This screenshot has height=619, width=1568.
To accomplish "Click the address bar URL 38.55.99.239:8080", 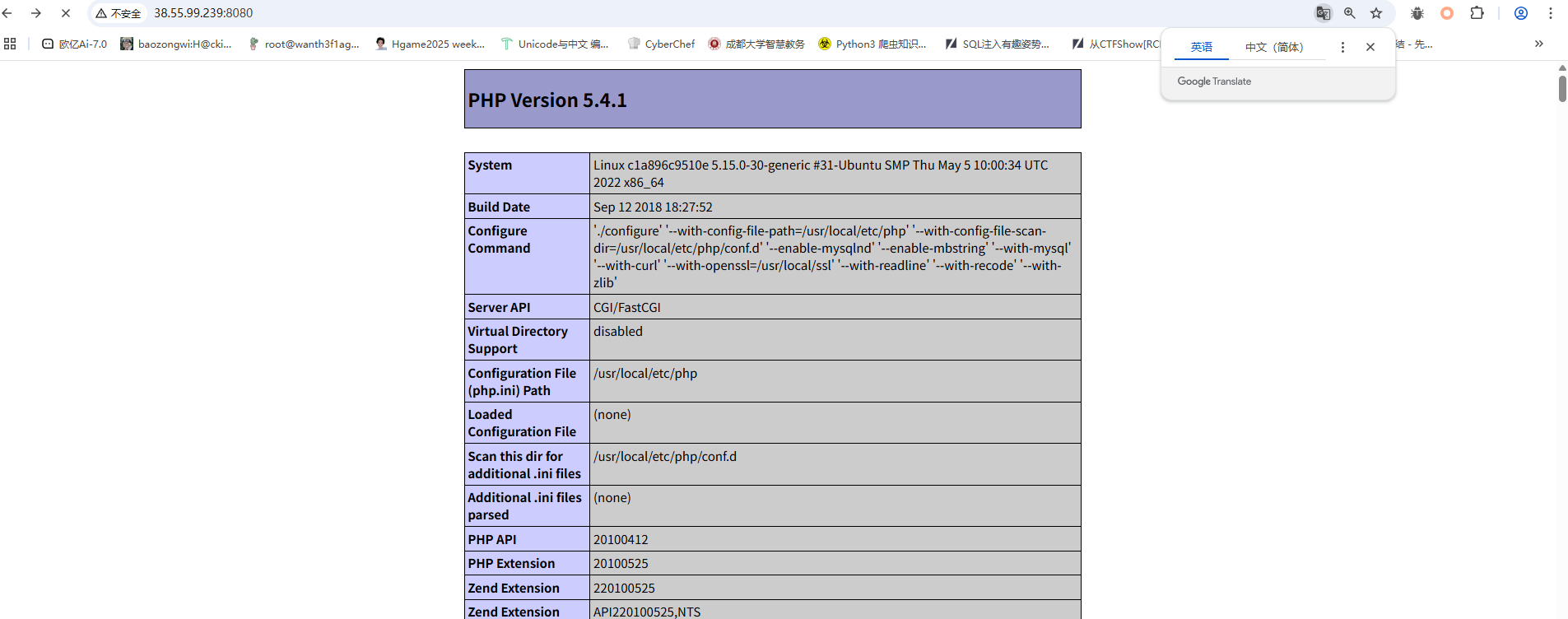I will (x=203, y=13).
